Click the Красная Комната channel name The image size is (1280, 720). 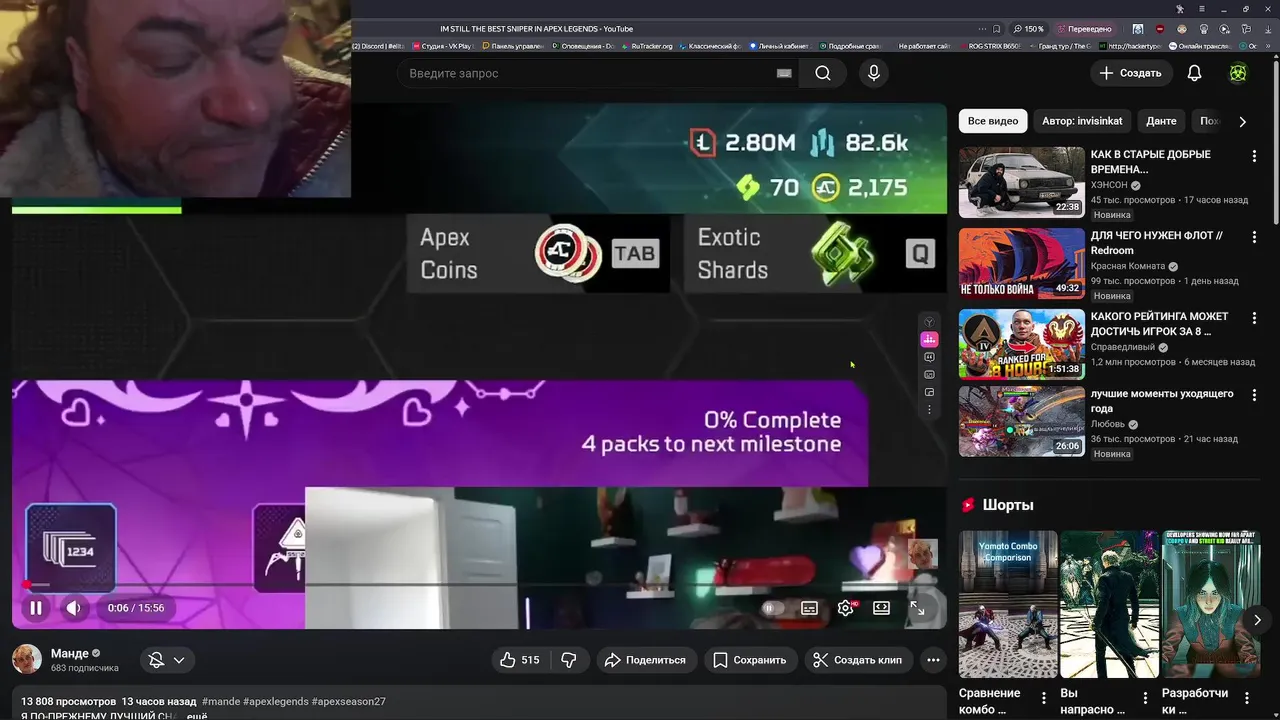click(x=1128, y=266)
